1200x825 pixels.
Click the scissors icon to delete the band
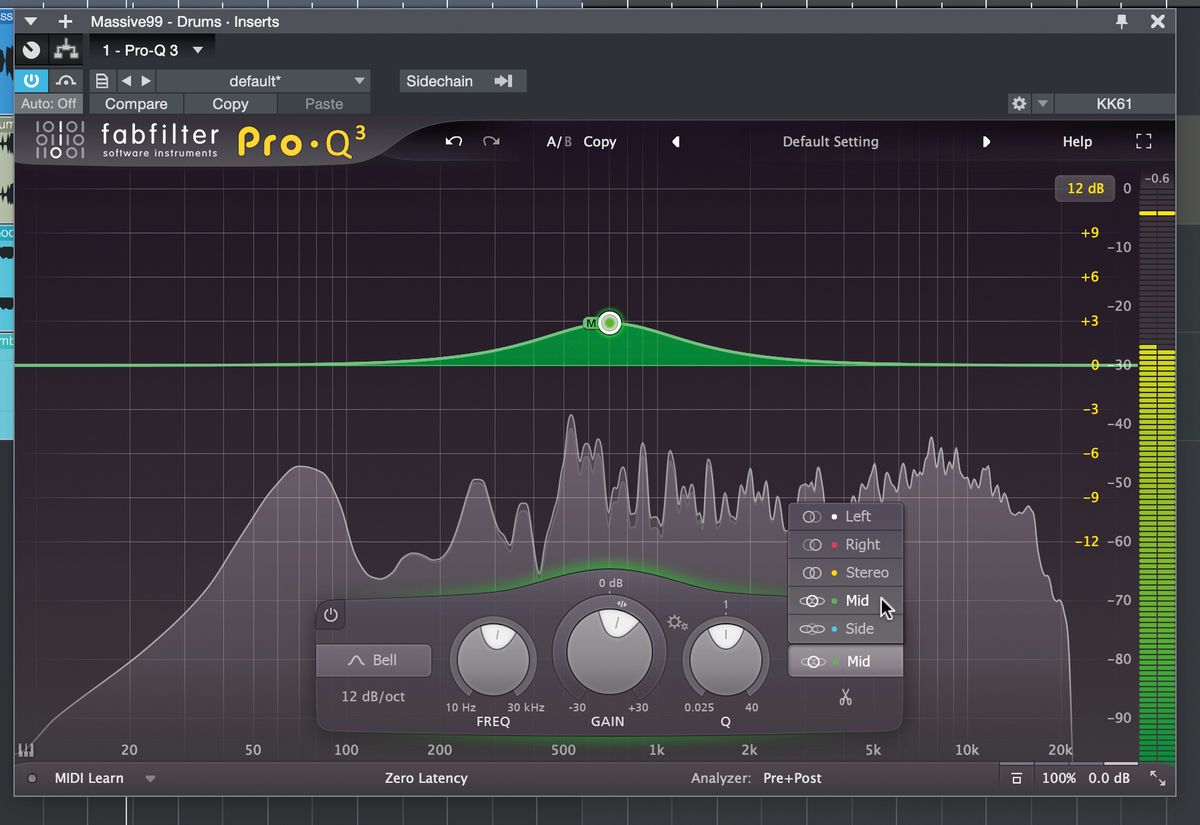click(x=846, y=697)
